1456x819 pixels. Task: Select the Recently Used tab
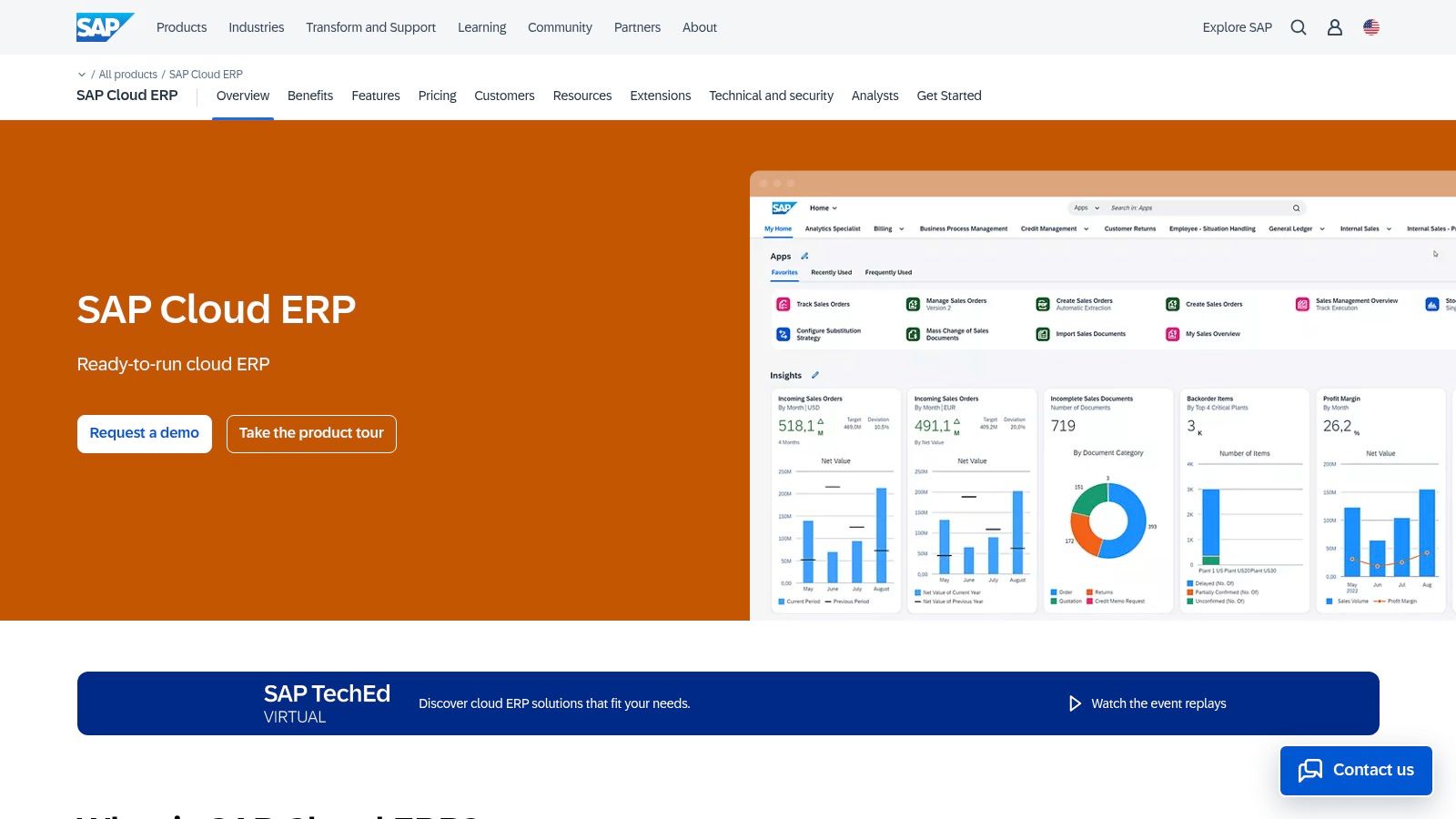831,271
